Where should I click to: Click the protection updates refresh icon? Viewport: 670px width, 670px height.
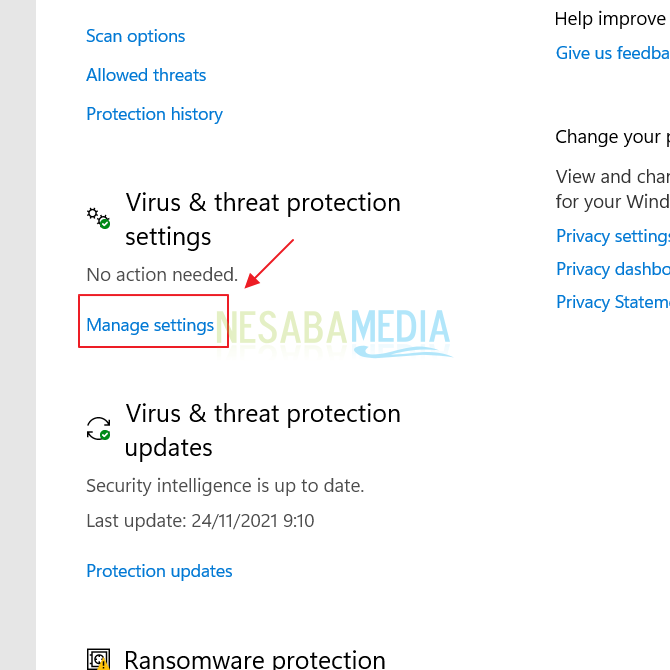click(x=98, y=429)
